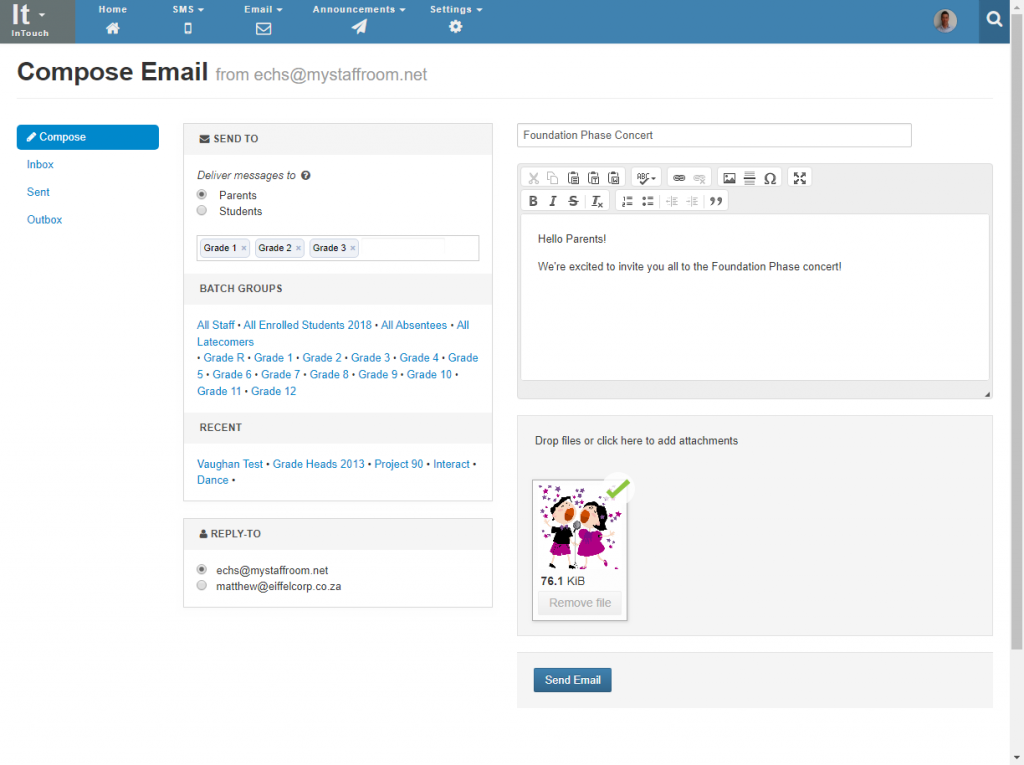This screenshot has width=1024, height=765.
Task: Click the email subject field
Action: pos(713,135)
